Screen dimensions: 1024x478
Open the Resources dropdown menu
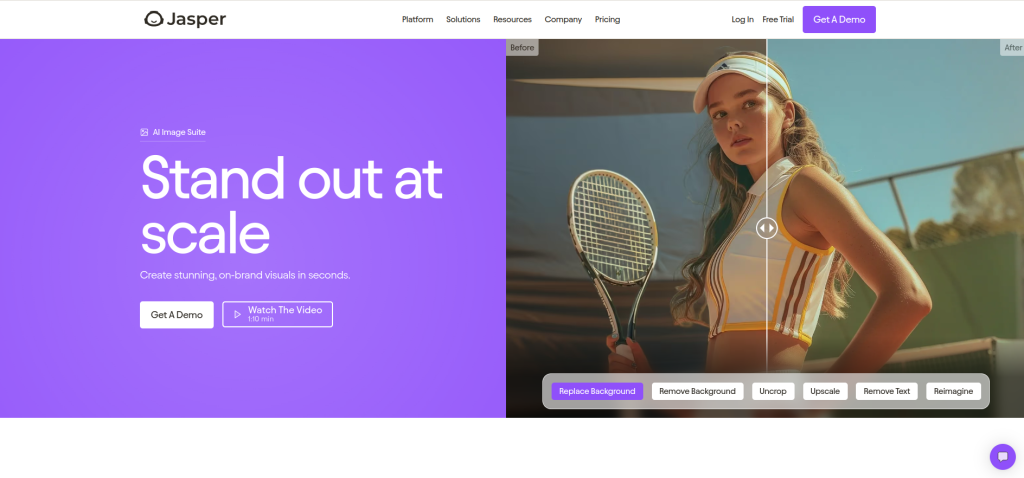512,20
